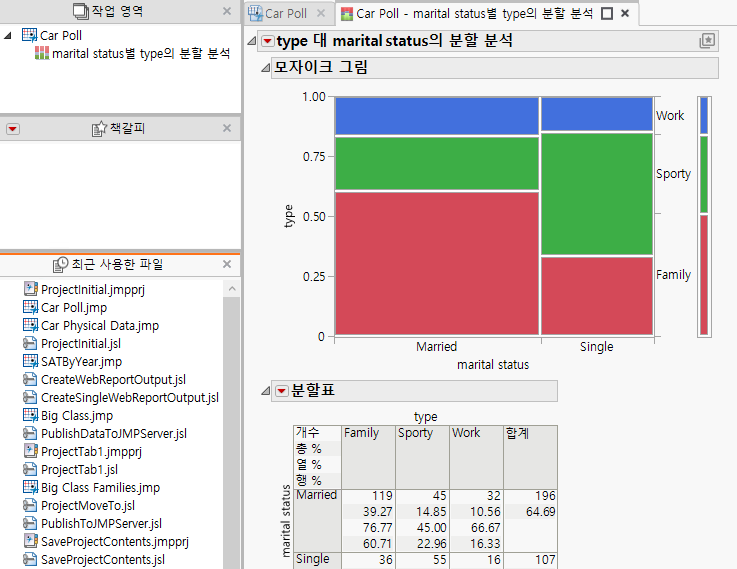Open SaveProjectContents.jsl script icon
Screen dimensions: 737x569
(31, 559)
